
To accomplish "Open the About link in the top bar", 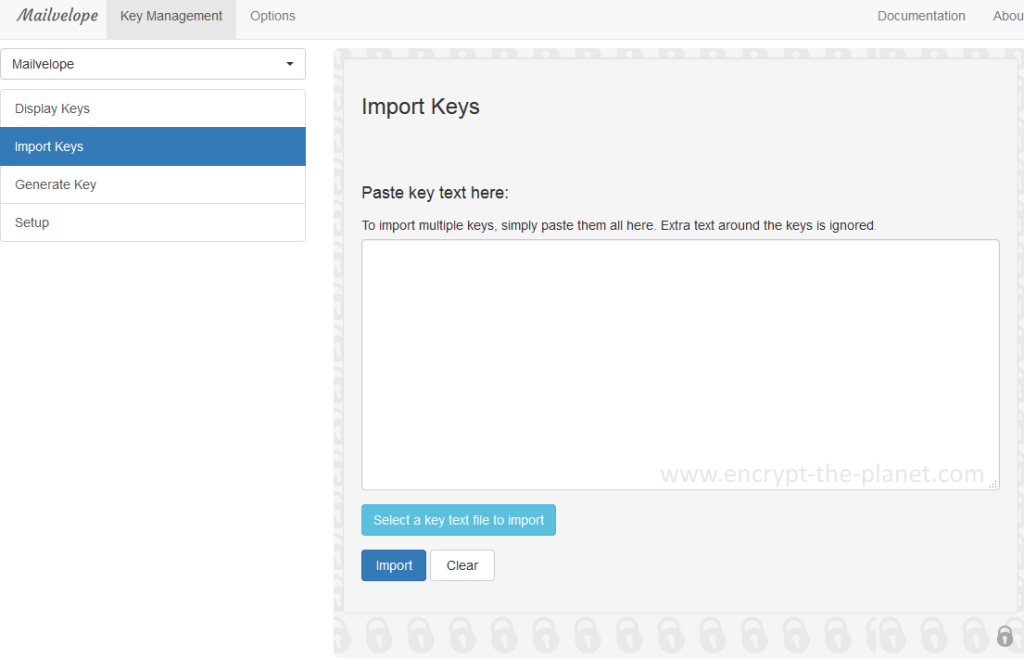I will (x=1008, y=16).
